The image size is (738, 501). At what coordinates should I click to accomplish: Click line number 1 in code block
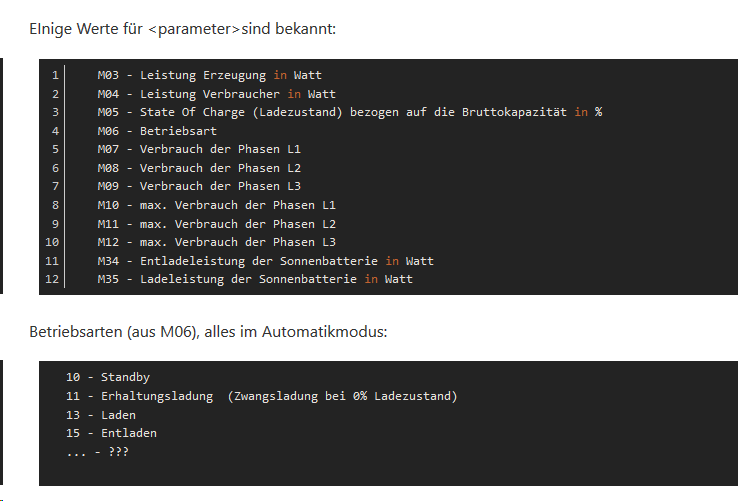point(56,75)
